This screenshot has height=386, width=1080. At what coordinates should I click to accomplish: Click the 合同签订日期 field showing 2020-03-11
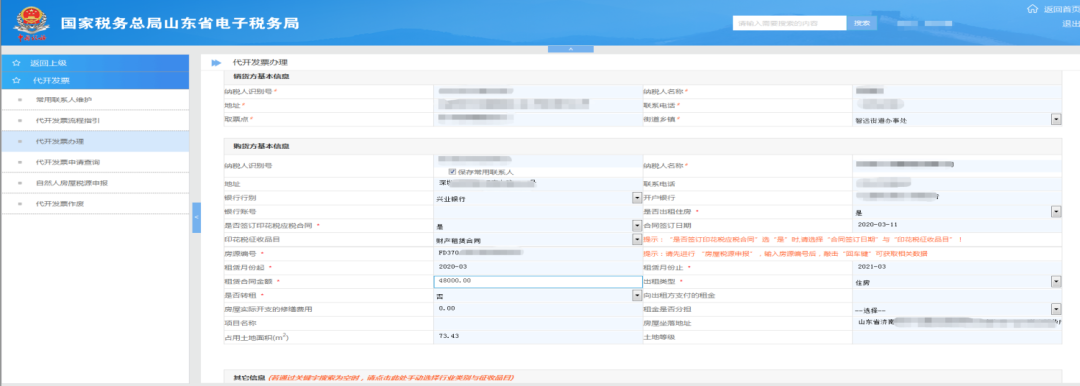[x=956, y=225]
